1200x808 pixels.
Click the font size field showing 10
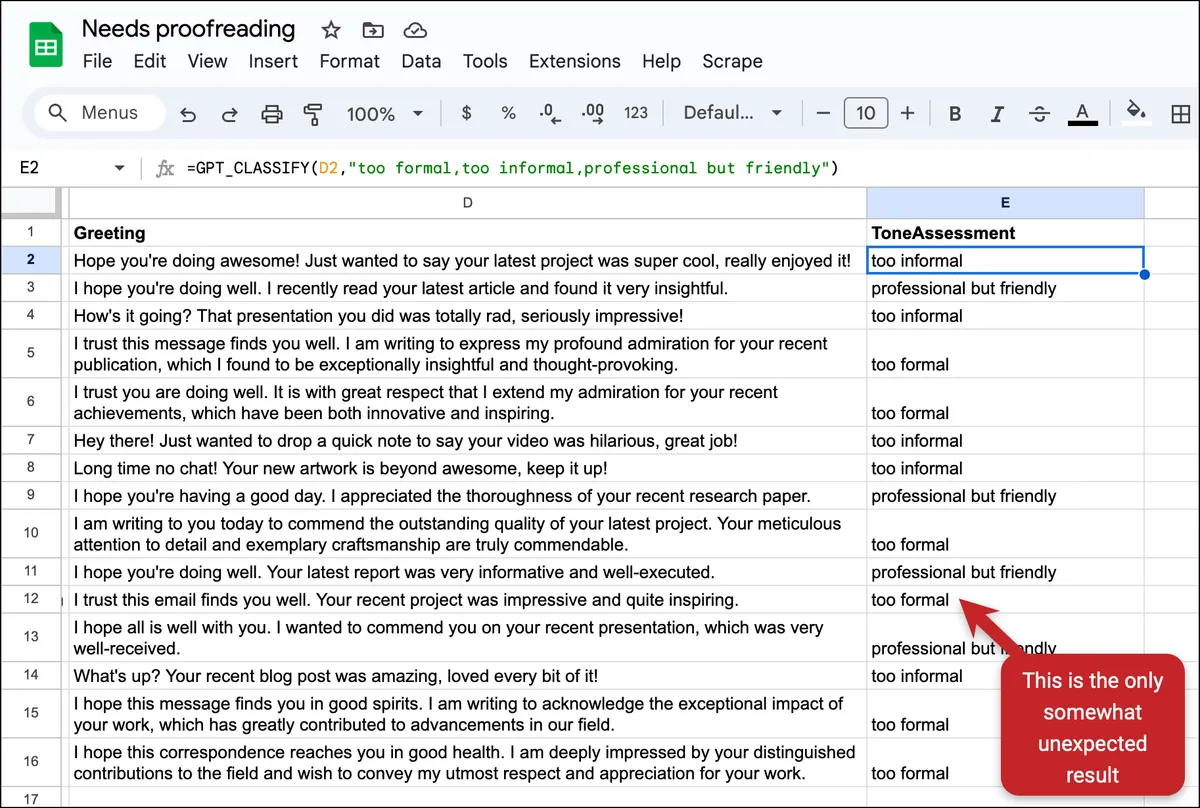tap(866, 113)
